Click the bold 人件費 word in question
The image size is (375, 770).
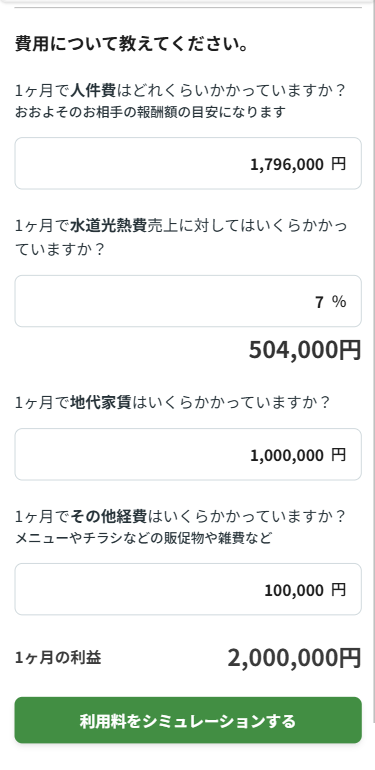93,91
